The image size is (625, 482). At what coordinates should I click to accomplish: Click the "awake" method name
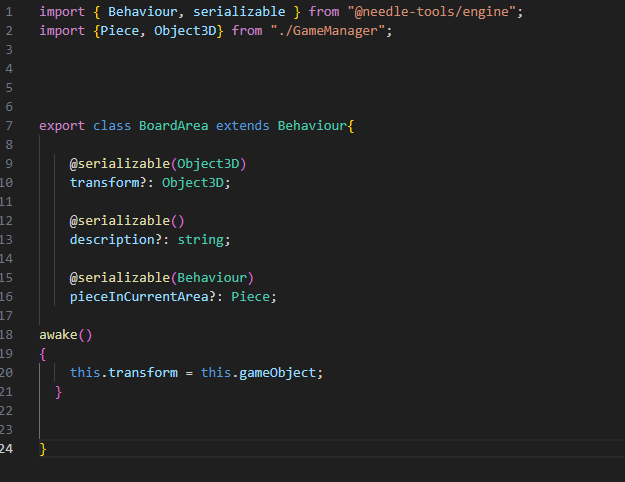click(x=58, y=335)
